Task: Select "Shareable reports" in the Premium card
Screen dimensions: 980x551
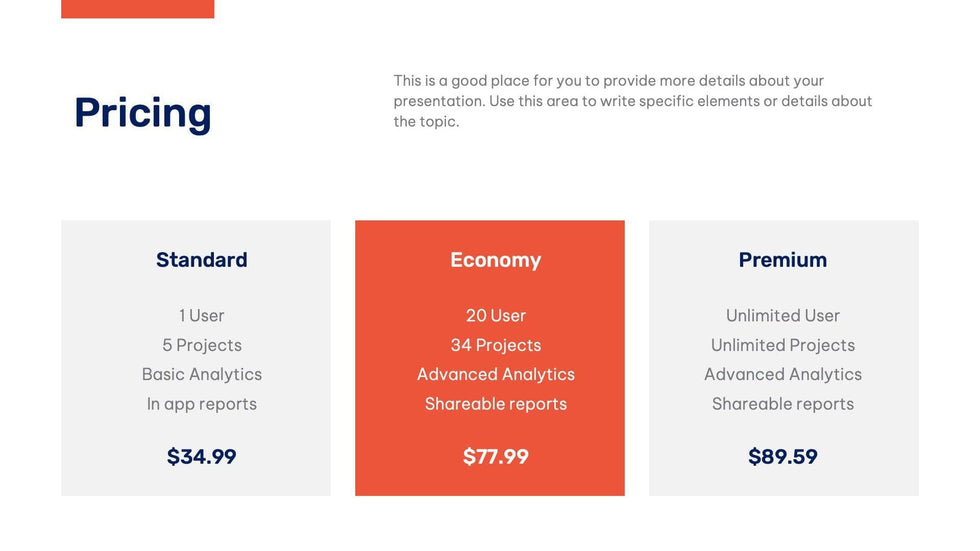Action: point(782,404)
